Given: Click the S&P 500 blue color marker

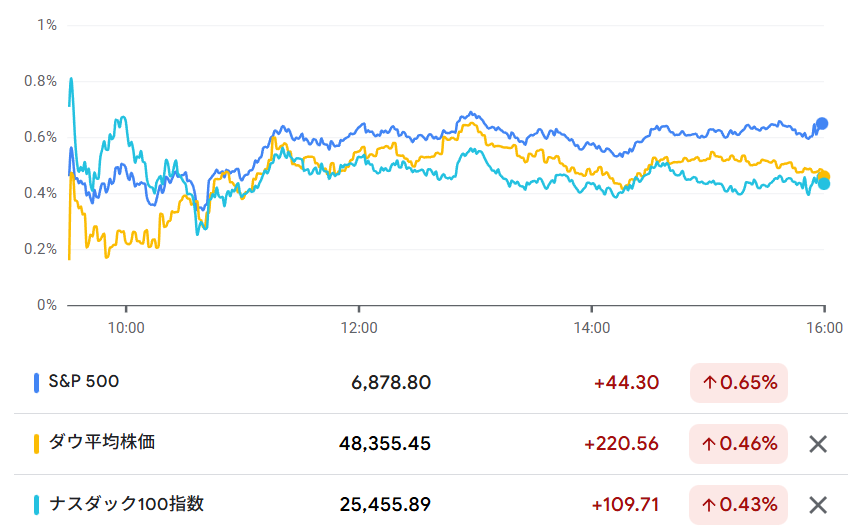Looking at the screenshot, I should pos(37,383).
